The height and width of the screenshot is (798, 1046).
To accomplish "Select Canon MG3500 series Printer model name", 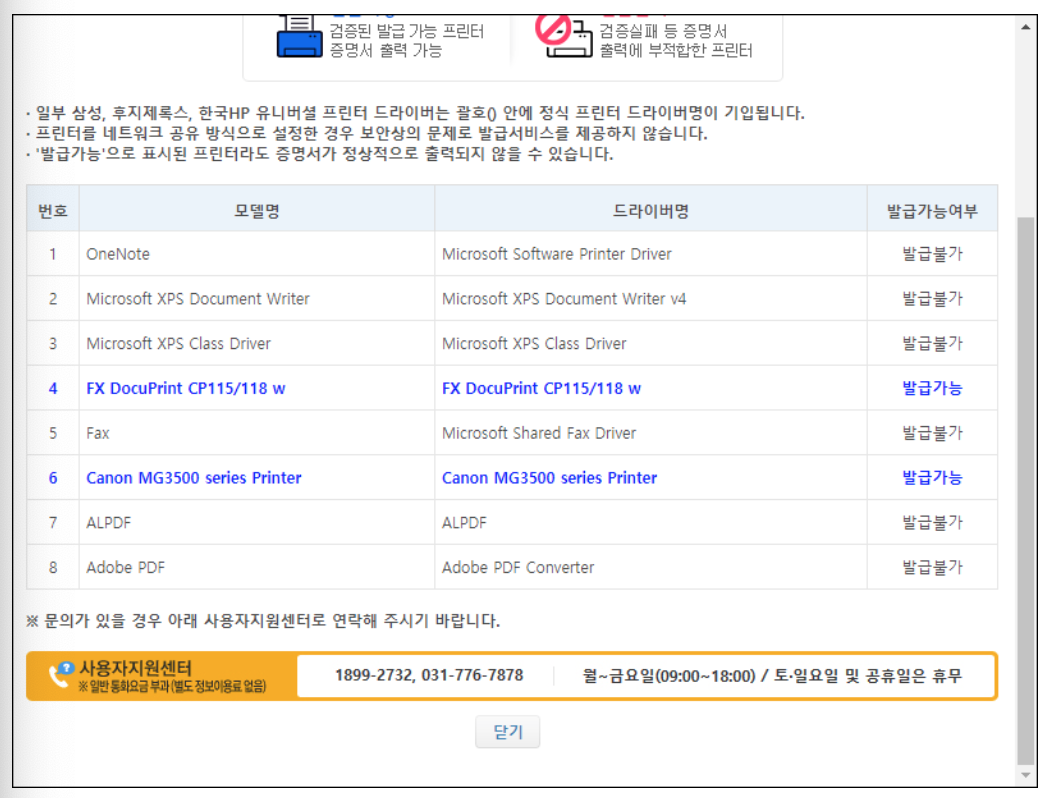I will [x=193, y=478].
